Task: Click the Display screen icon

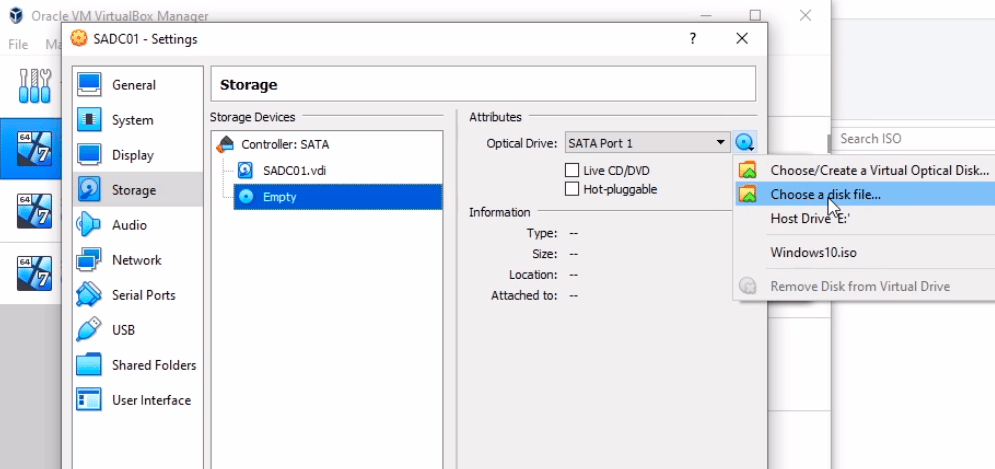Action: (89, 154)
